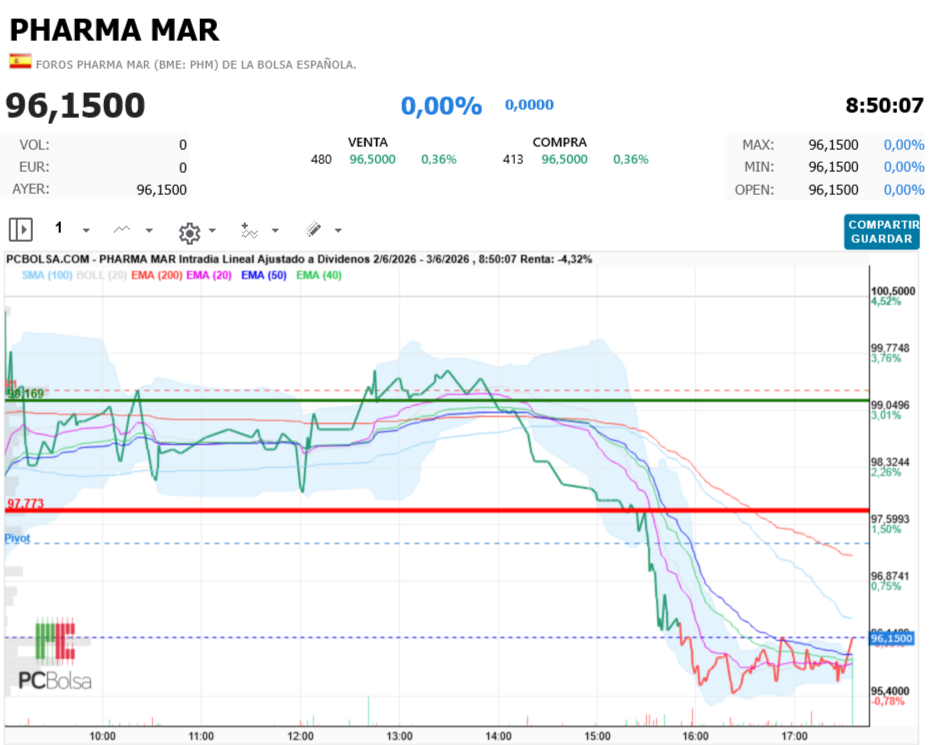Click the PHARMA MAR page heading

tap(114, 30)
